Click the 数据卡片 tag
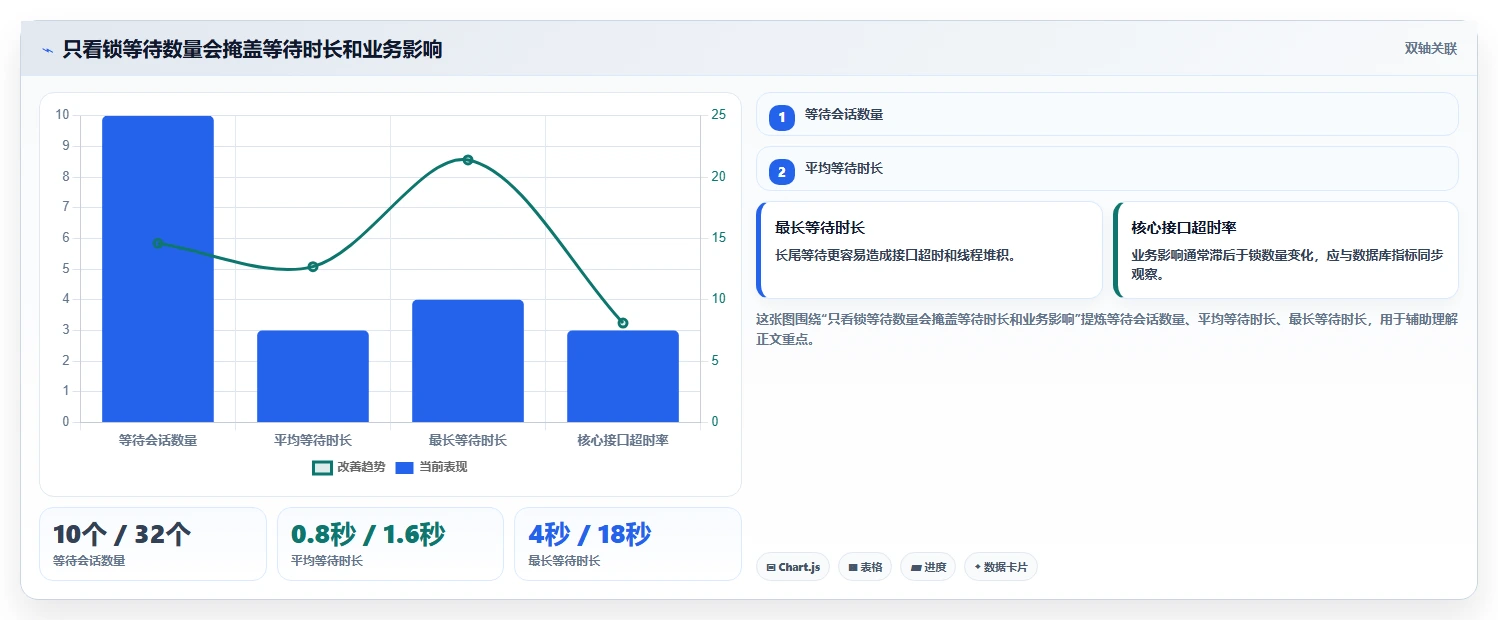The height and width of the screenshot is (620, 1498). tap(1001, 567)
